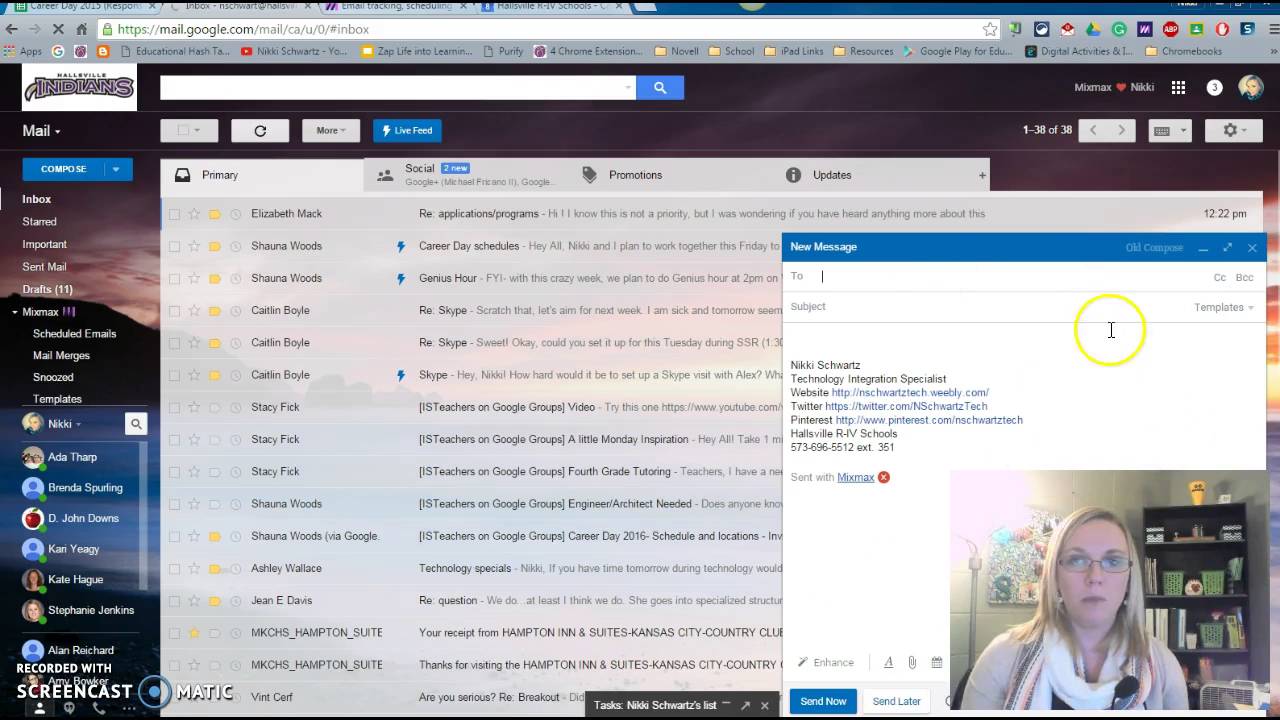The image size is (1280, 720).
Task: Click the Mixmax extension icon in Chrome toolbar
Action: coord(1145,29)
